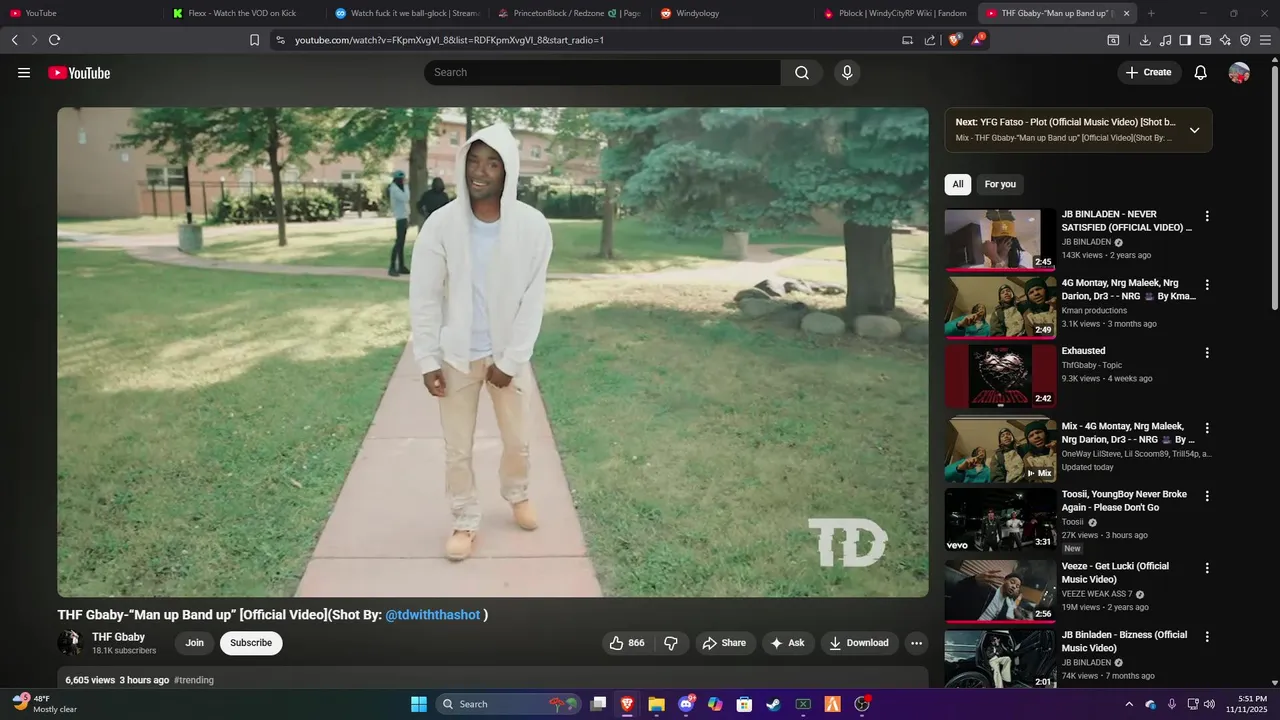This screenshot has width=1280, height=720.
Task: Dislike the video
Action: [x=671, y=643]
